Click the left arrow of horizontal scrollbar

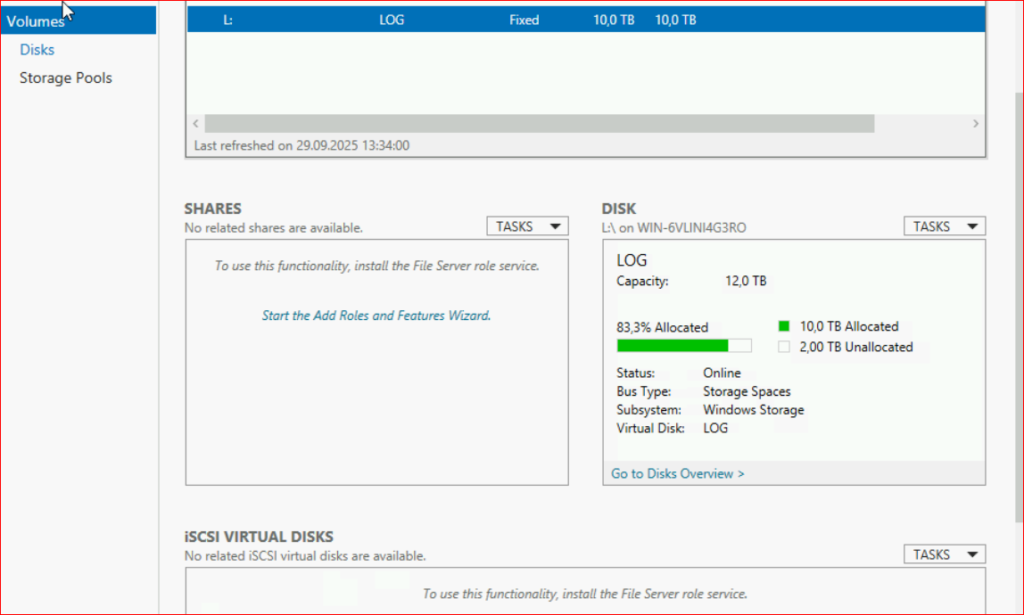click(x=195, y=123)
